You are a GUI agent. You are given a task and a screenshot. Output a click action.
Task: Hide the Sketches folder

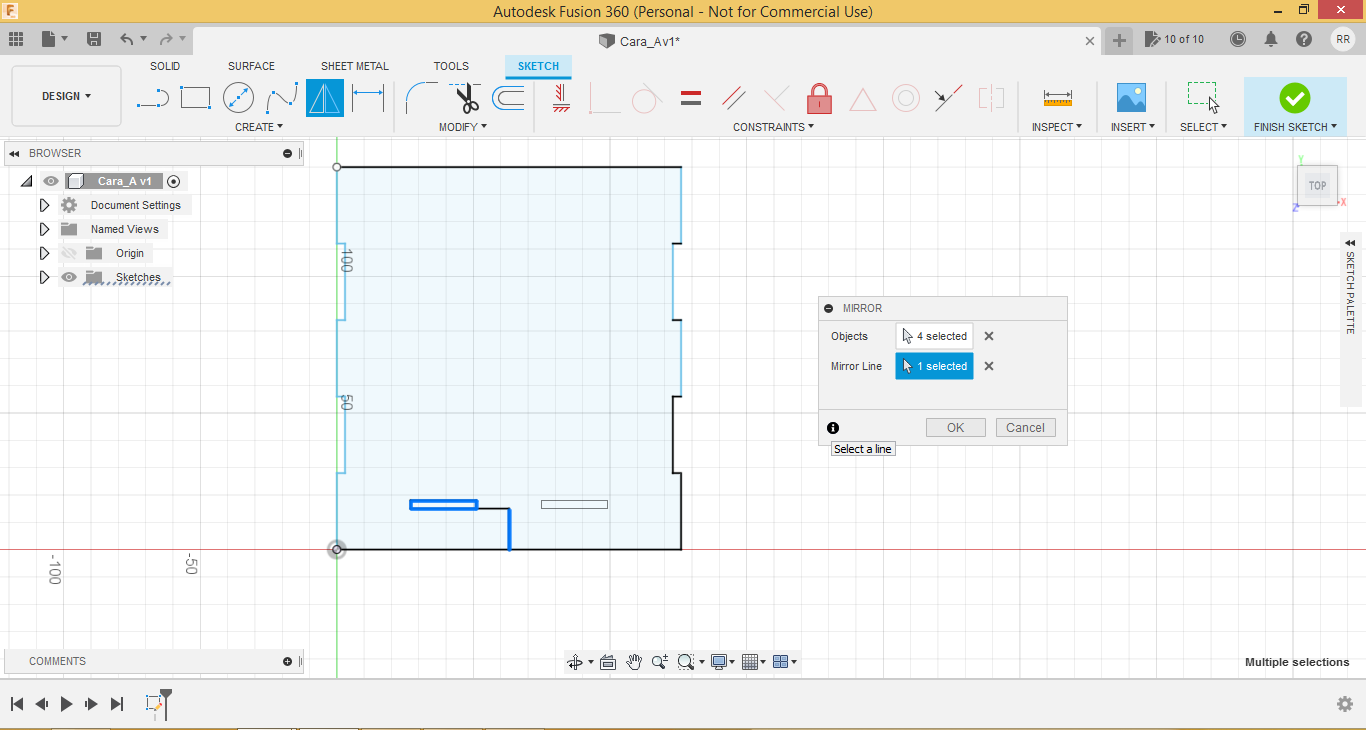[69, 277]
